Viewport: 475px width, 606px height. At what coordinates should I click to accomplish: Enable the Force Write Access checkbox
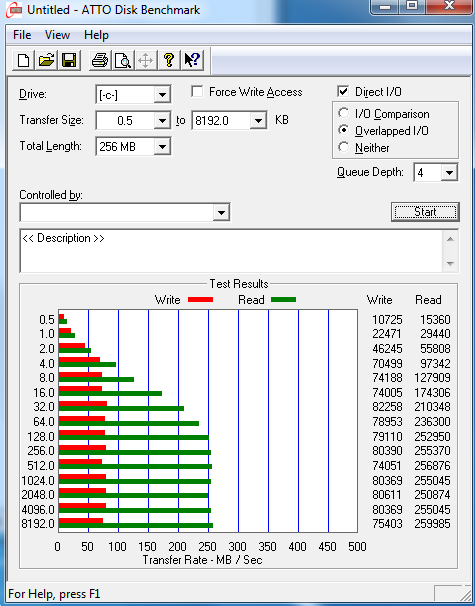(x=197, y=92)
